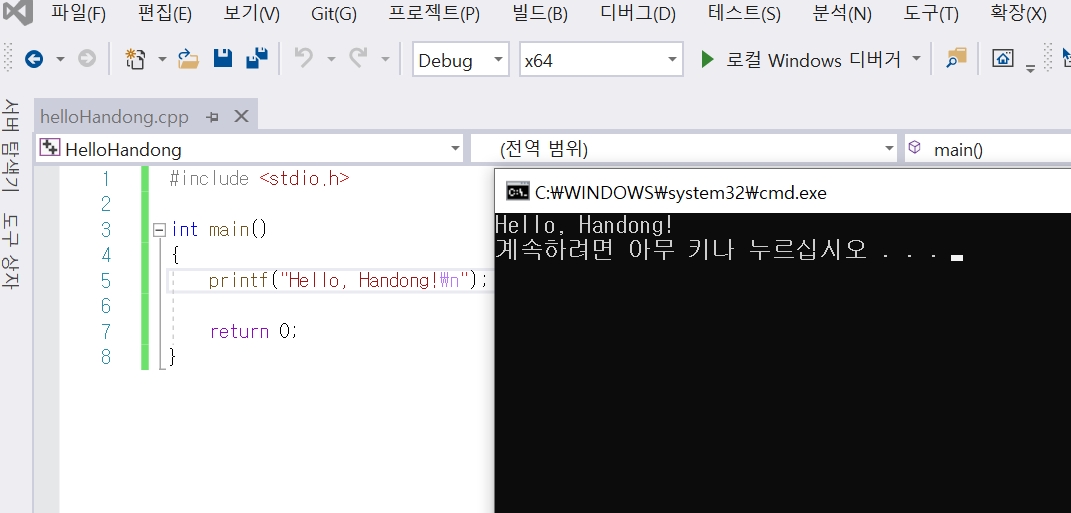Collapse the main() function code block
Viewport: 1071px width, 513px height.
(159, 230)
